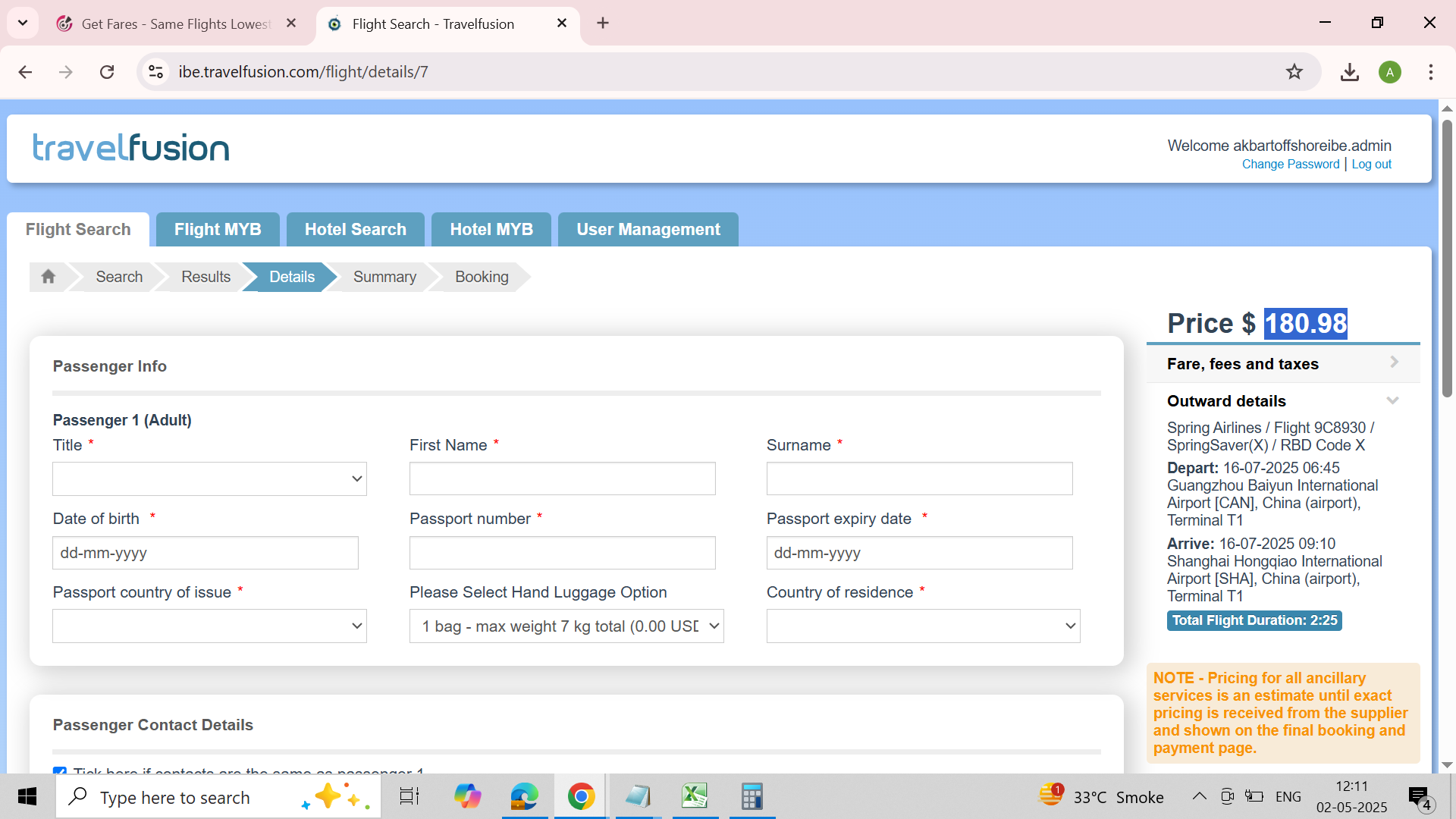
Task: Open Passport country of issue dropdown
Action: click(209, 626)
